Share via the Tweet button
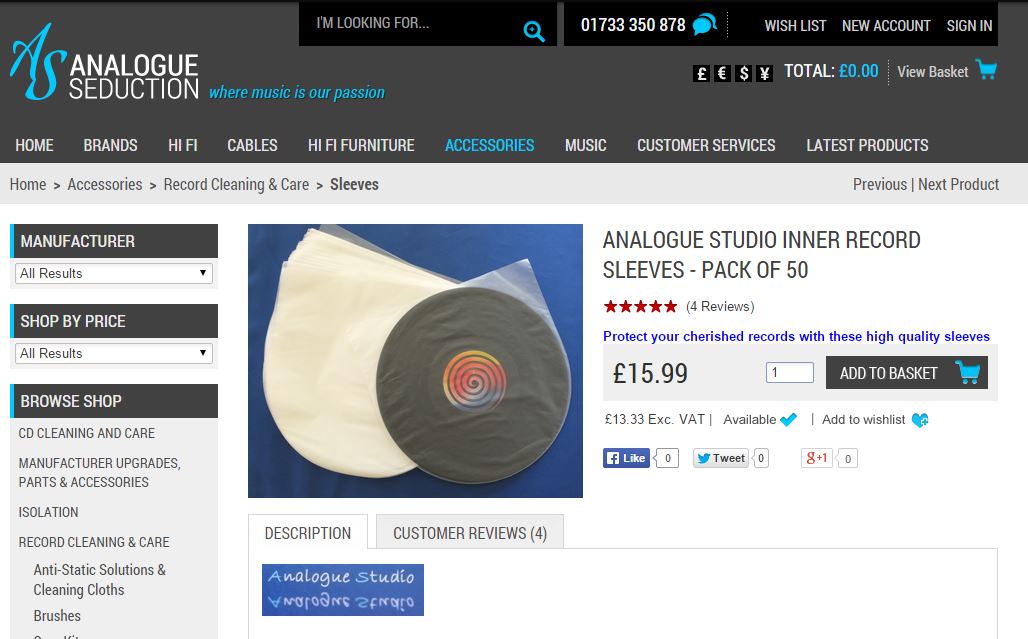 (721, 458)
